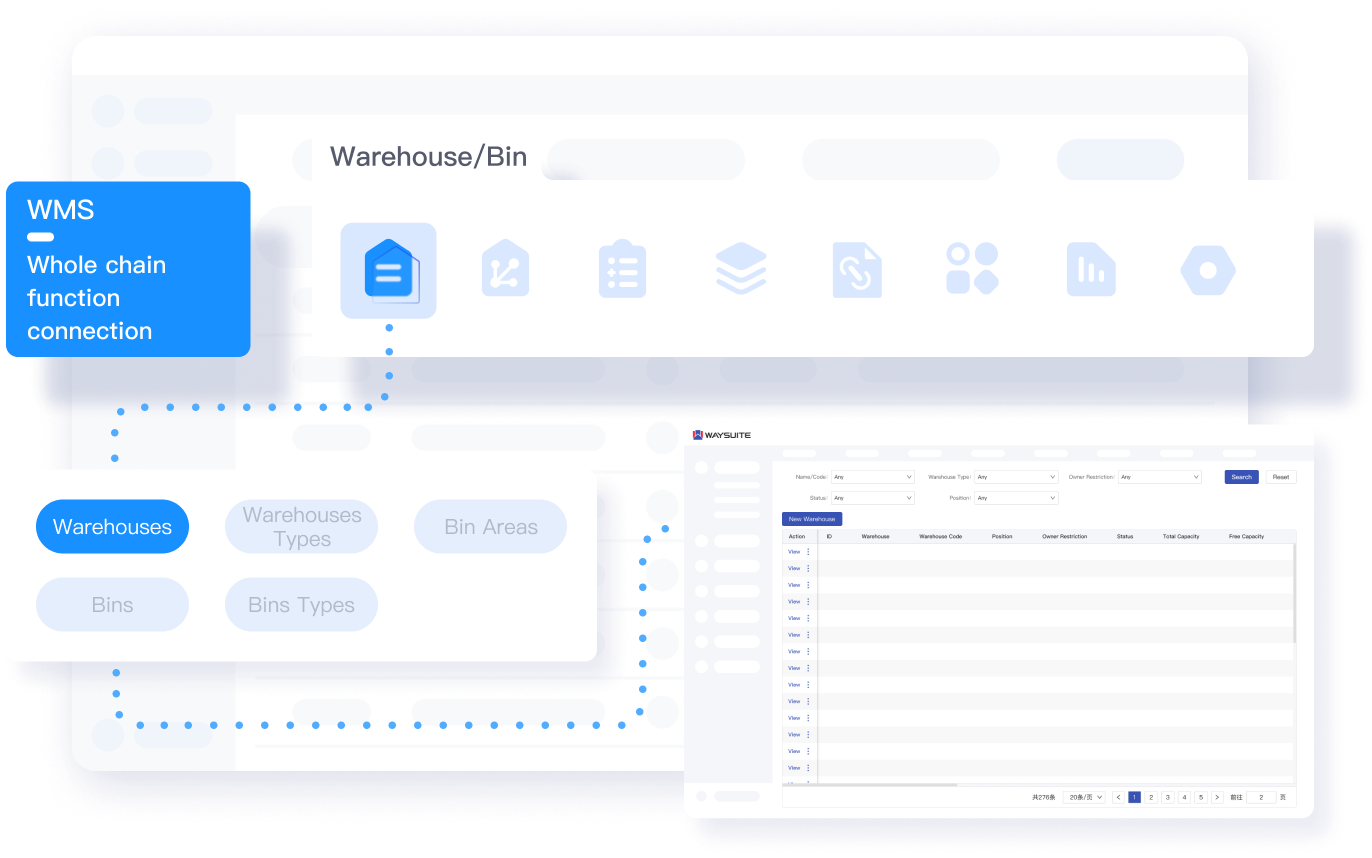Open the Warehouse Type dropdown
Image resolution: width=1372 pixels, height=858 pixels.
1016,477
